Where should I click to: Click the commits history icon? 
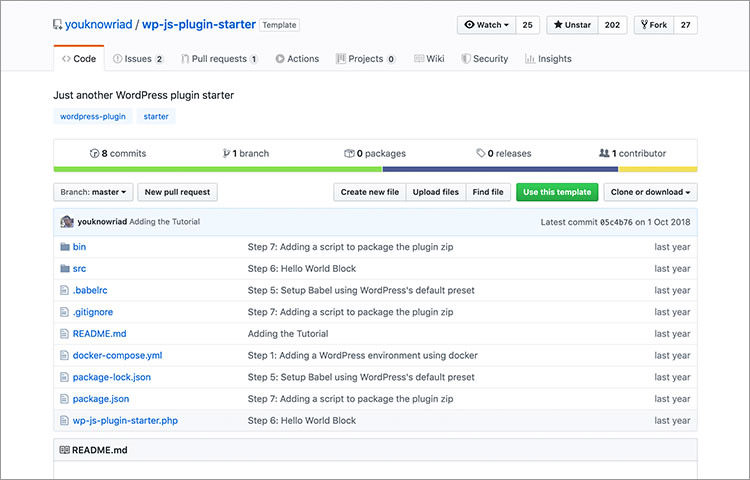[x=94, y=154]
